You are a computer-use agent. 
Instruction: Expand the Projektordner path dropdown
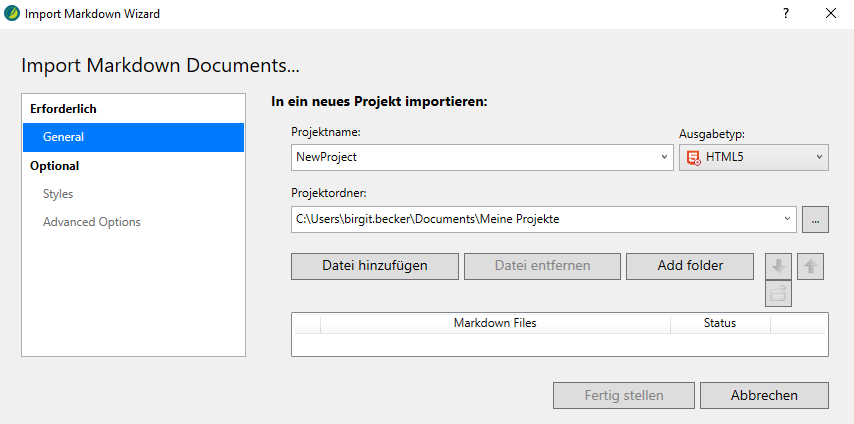[787, 219]
